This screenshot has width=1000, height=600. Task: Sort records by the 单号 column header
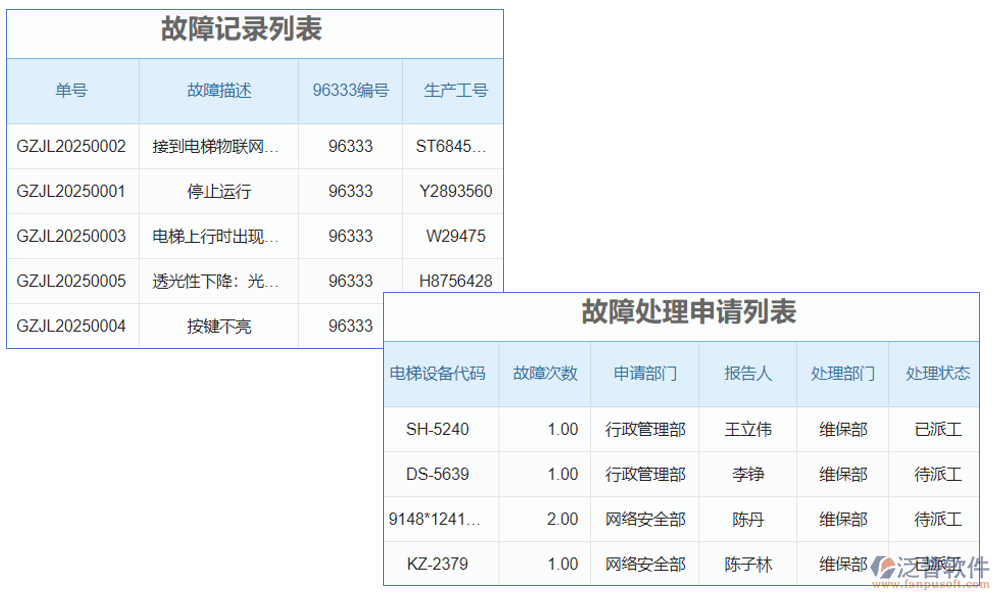[x=70, y=90]
